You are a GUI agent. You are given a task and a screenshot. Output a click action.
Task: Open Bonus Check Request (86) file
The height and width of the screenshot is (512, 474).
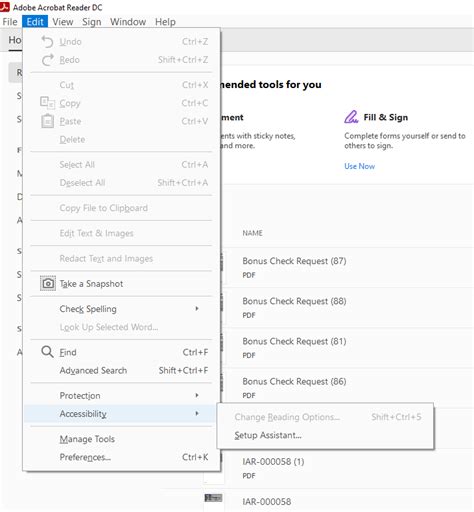click(x=347, y=388)
